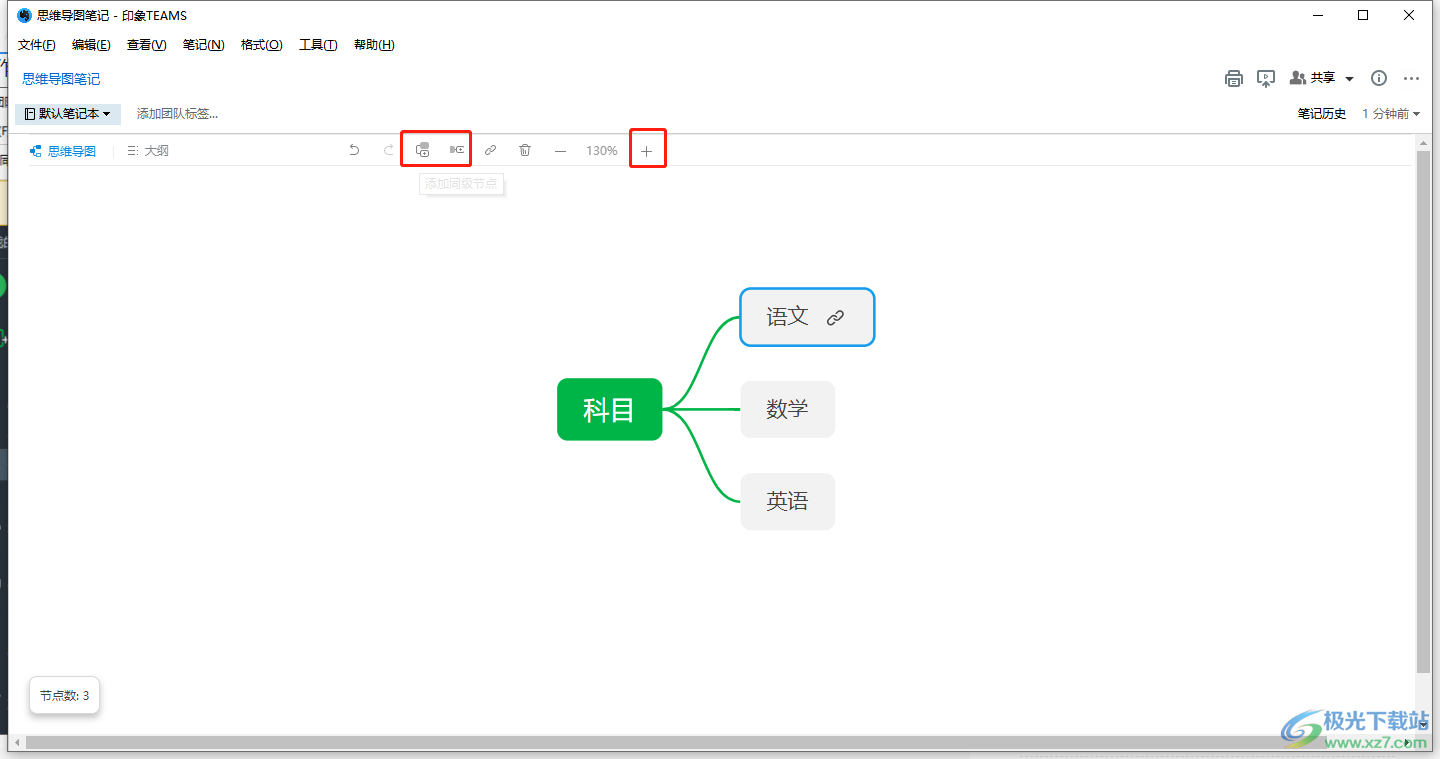This screenshot has height=759, width=1440.
Task: Open the 文件(F) menu
Action: pos(37,45)
